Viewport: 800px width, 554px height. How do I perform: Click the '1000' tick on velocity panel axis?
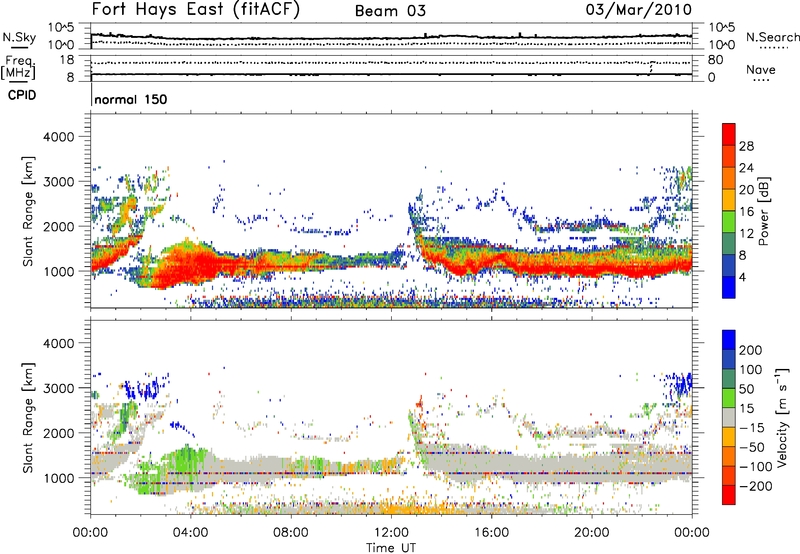pyautogui.click(x=59, y=478)
